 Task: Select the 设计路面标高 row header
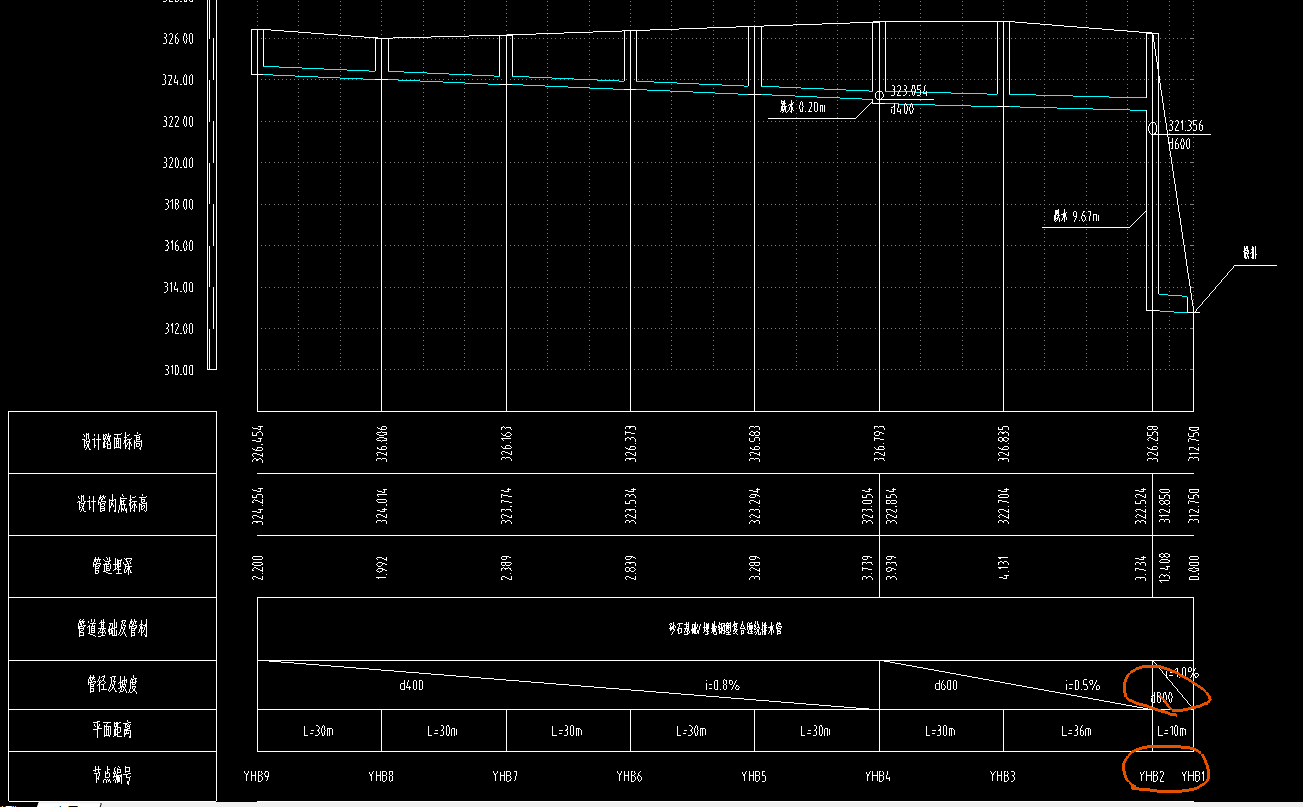click(x=112, y=442)
